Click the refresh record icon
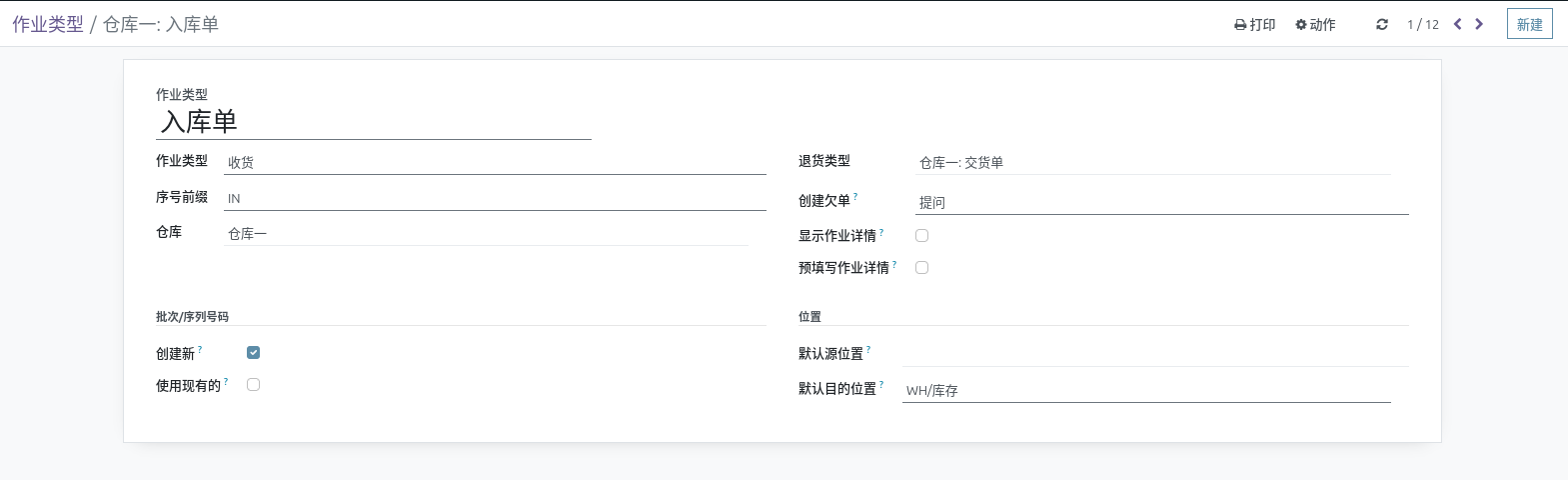This screenshot has width=1568, height=480. [x=1382, y=25]
